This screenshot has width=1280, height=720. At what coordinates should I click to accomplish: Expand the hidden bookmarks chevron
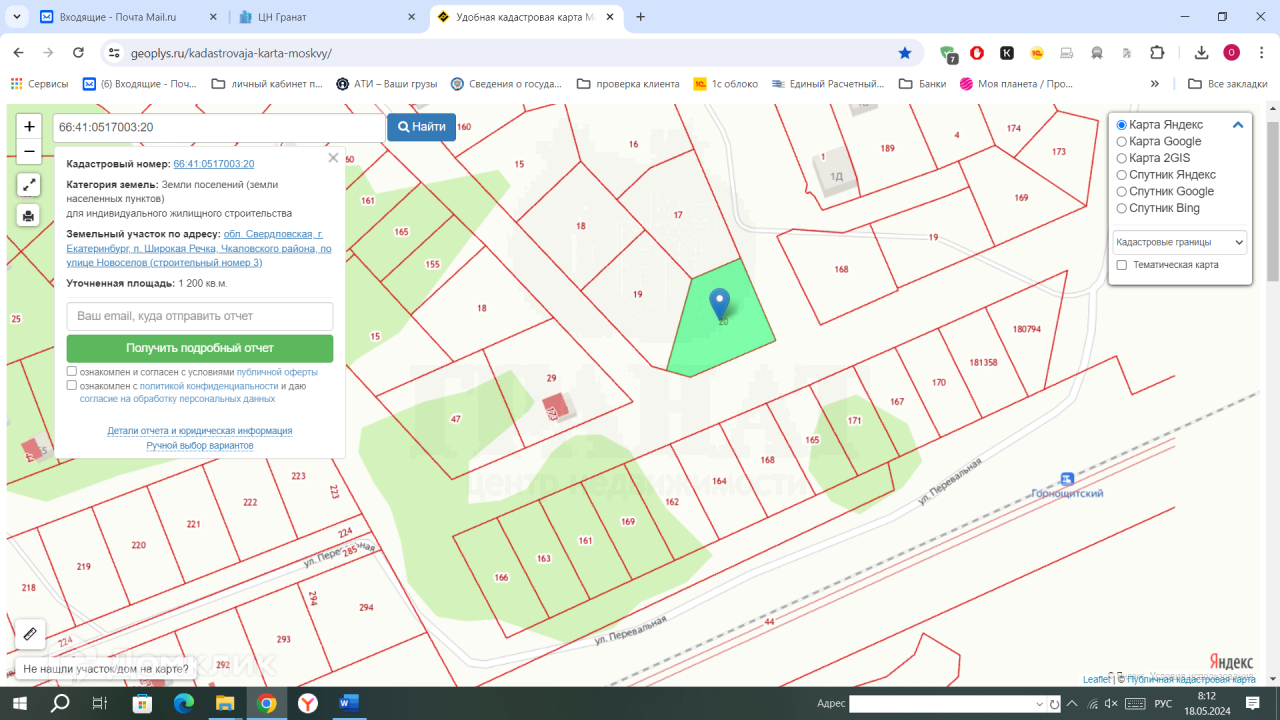pos(1155,84)
